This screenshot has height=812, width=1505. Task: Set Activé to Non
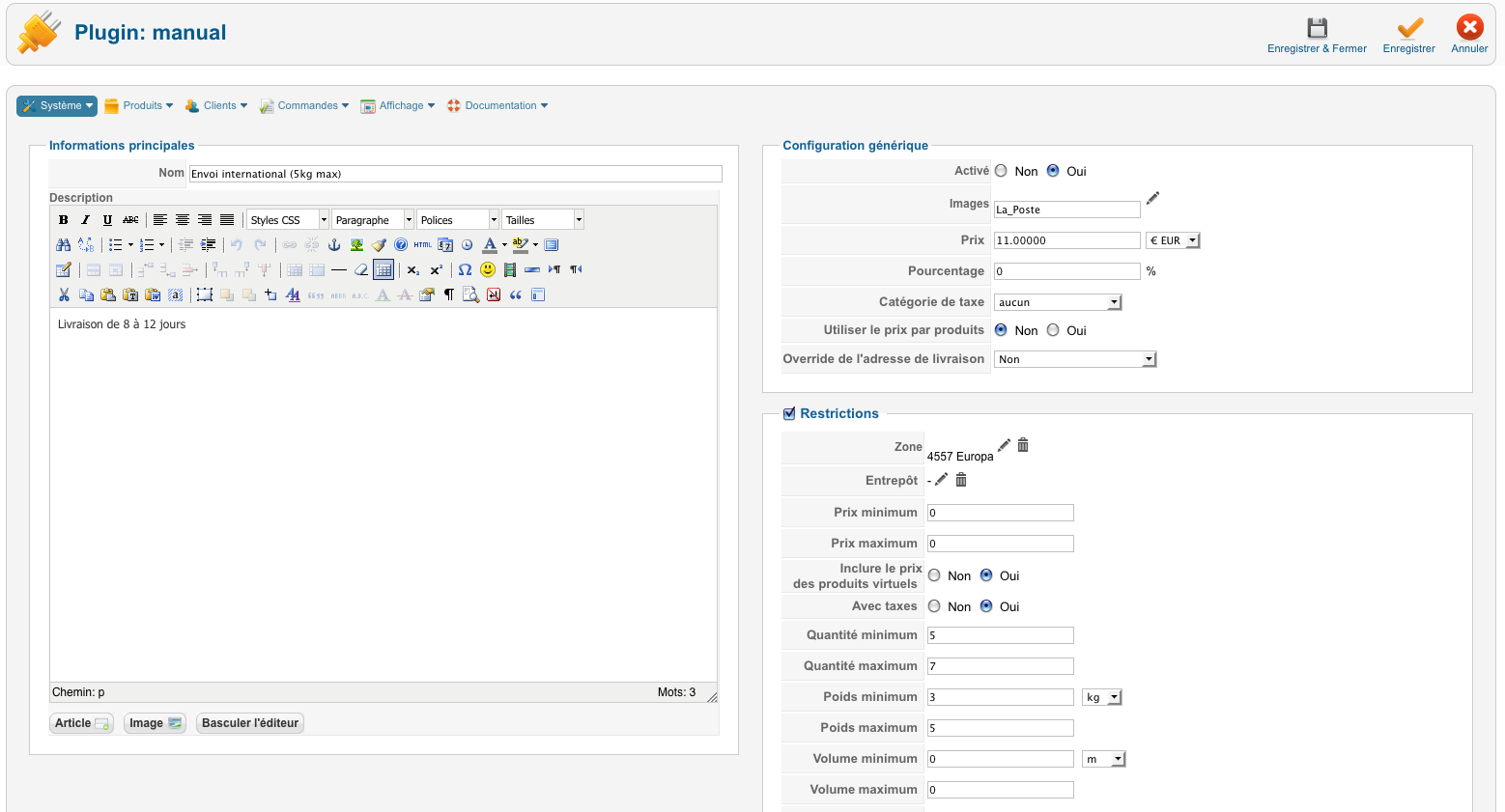(1001, 171)
